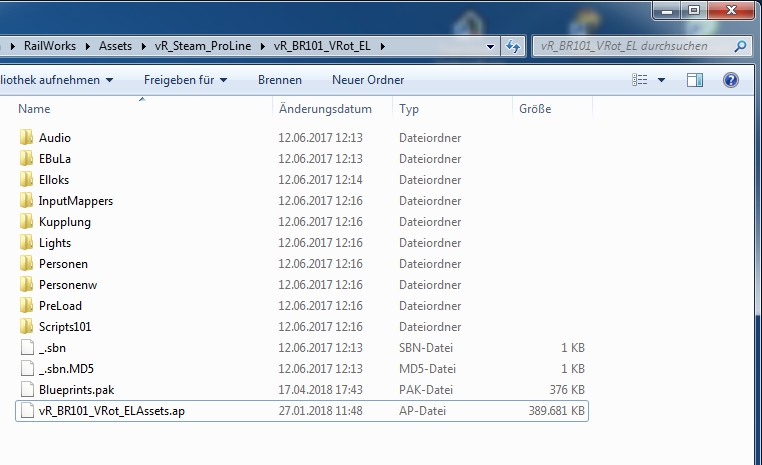Select the Lights folder icon
Screen dimensions: 762x465
tap(27, 242)
